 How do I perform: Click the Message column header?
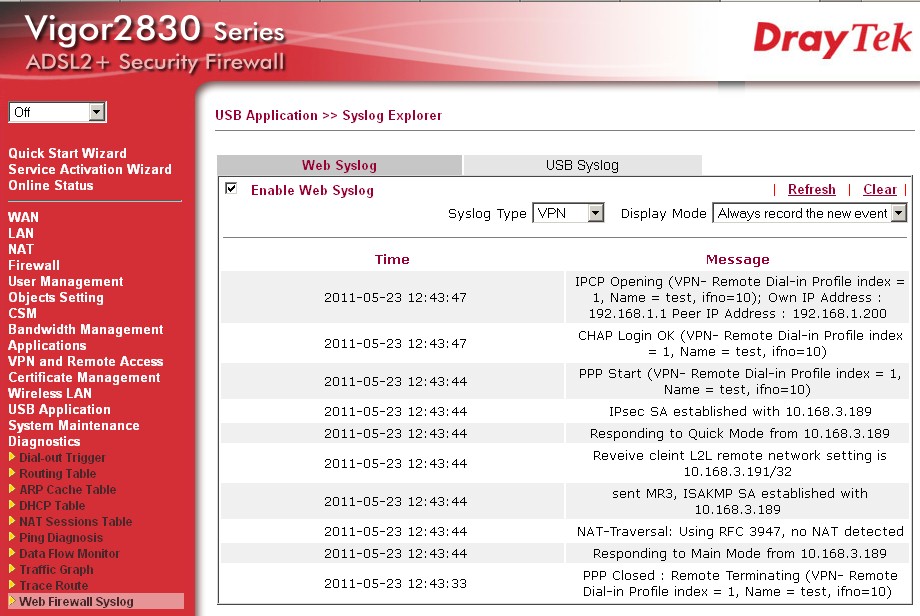738,259
